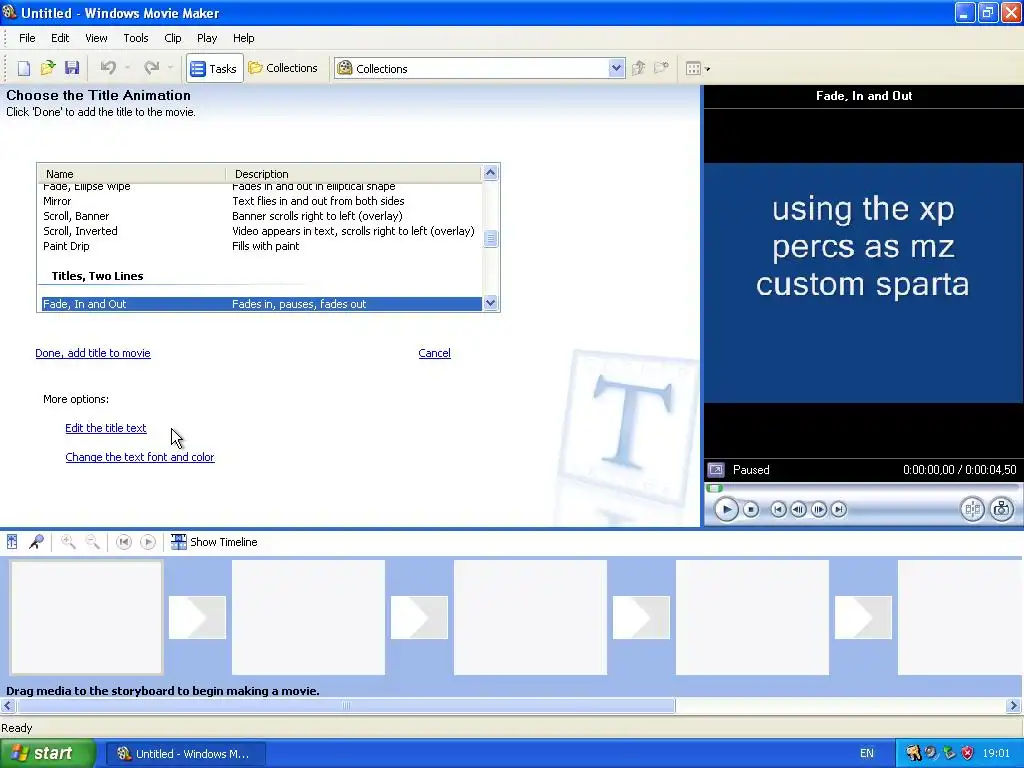Screen dimensions: 1024x768
Task: Click the monitor Forward button
Action: (839, 509)
